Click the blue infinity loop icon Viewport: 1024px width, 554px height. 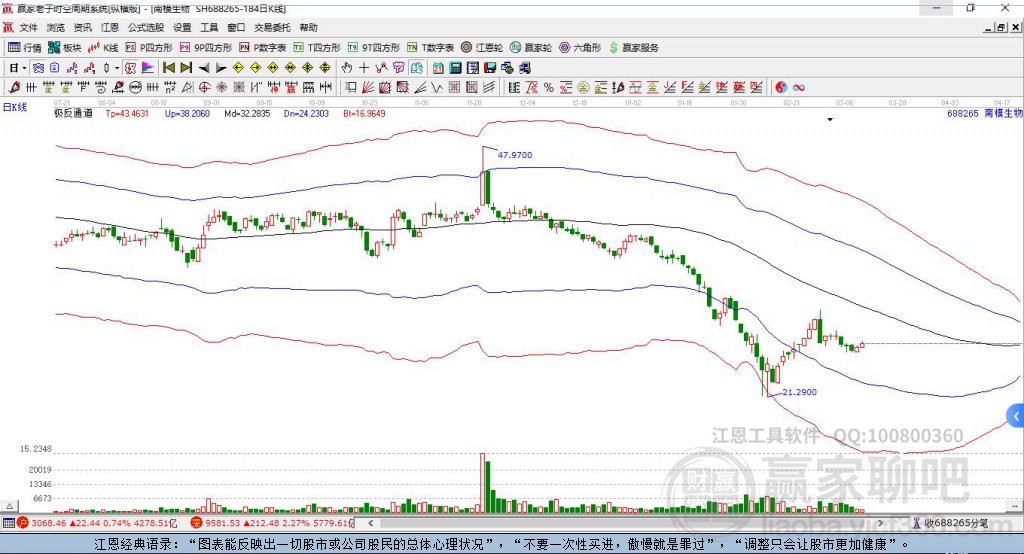(799, 87)
